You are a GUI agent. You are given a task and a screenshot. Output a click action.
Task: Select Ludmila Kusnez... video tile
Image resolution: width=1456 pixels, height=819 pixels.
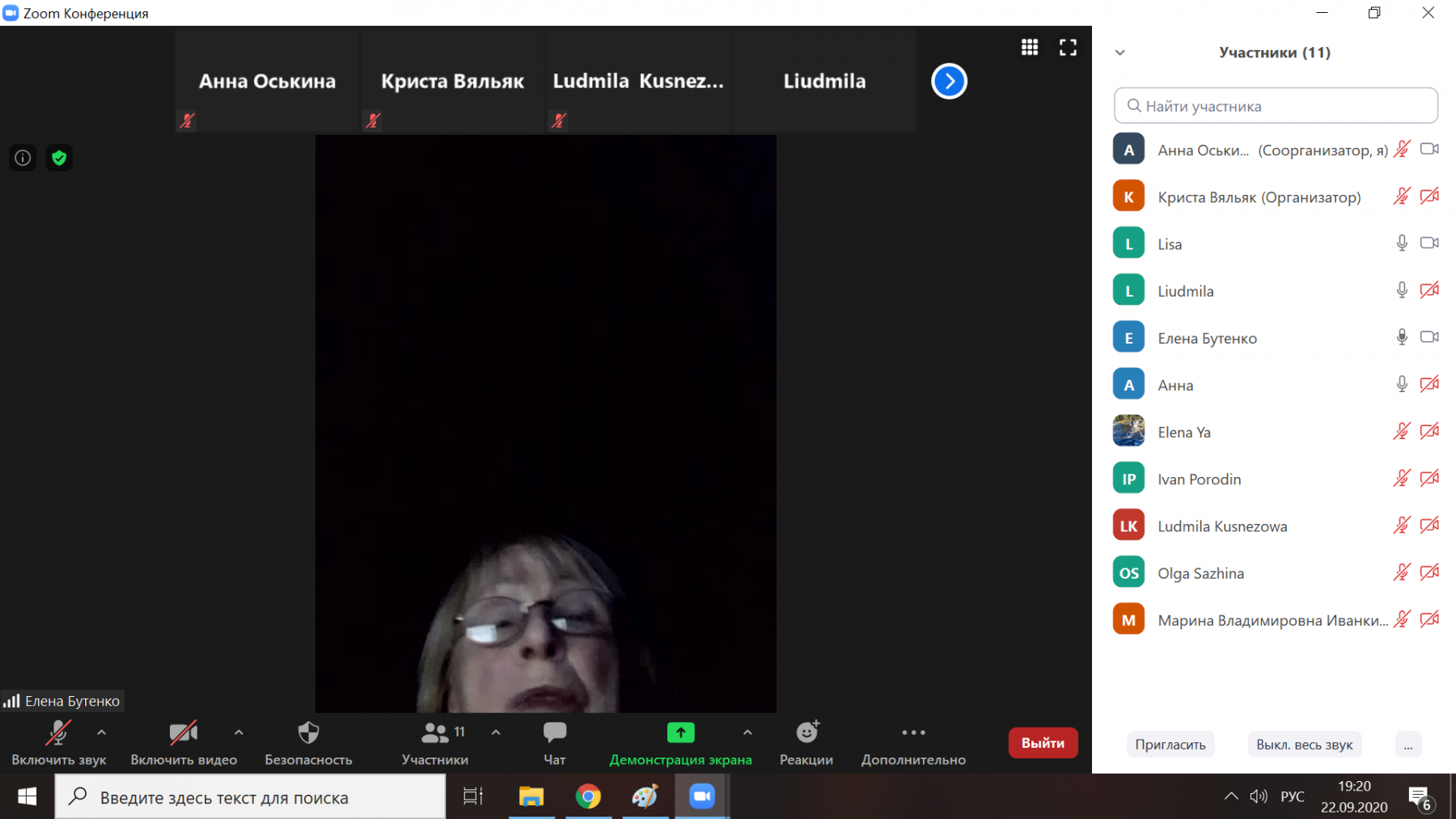[638, 82]
